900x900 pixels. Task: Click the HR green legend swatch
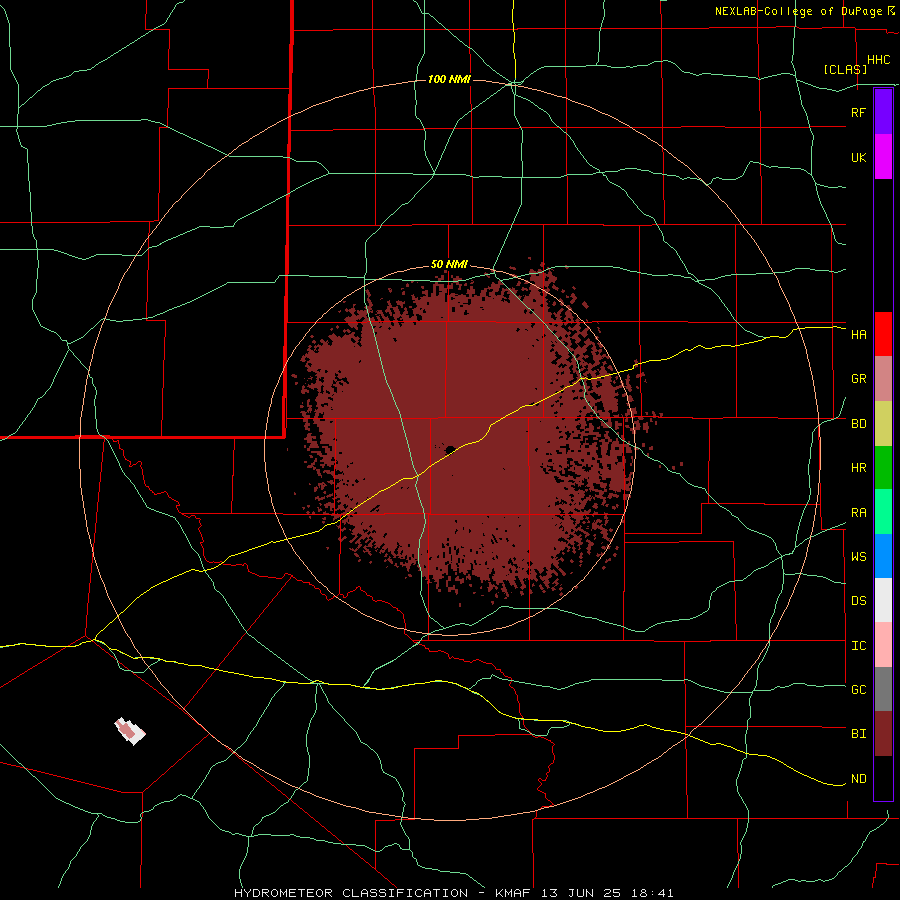click(x=883, y=468)
